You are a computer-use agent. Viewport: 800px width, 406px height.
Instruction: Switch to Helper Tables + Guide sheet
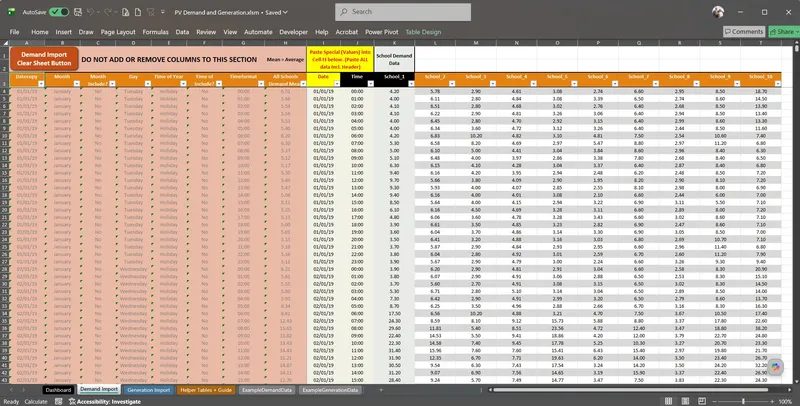(x=206, y=390)
